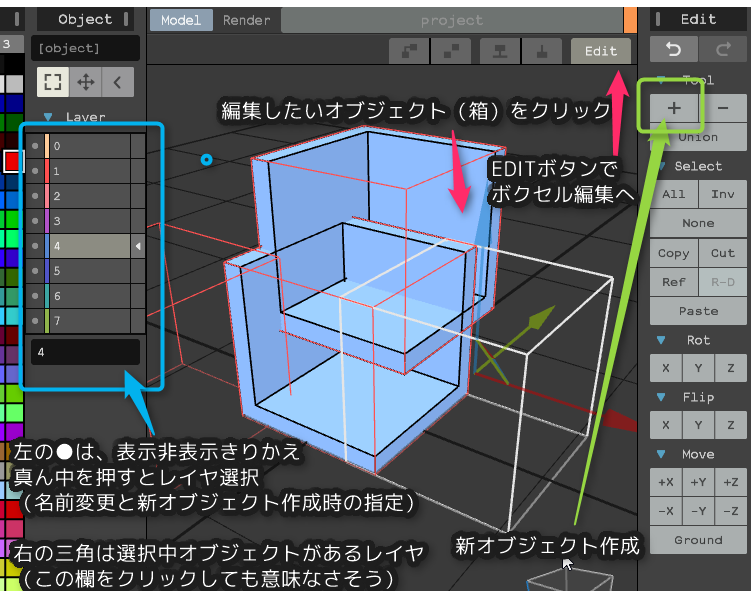Click the layer name field showing 4

pos(85,352)
